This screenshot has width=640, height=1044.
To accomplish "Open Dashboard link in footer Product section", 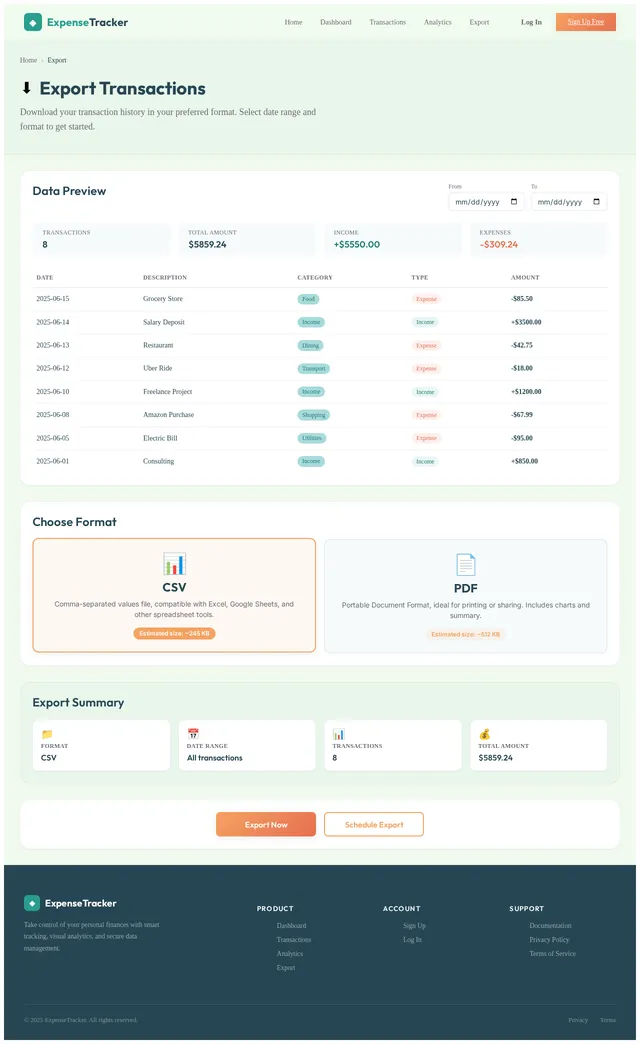I will point(292,925).
